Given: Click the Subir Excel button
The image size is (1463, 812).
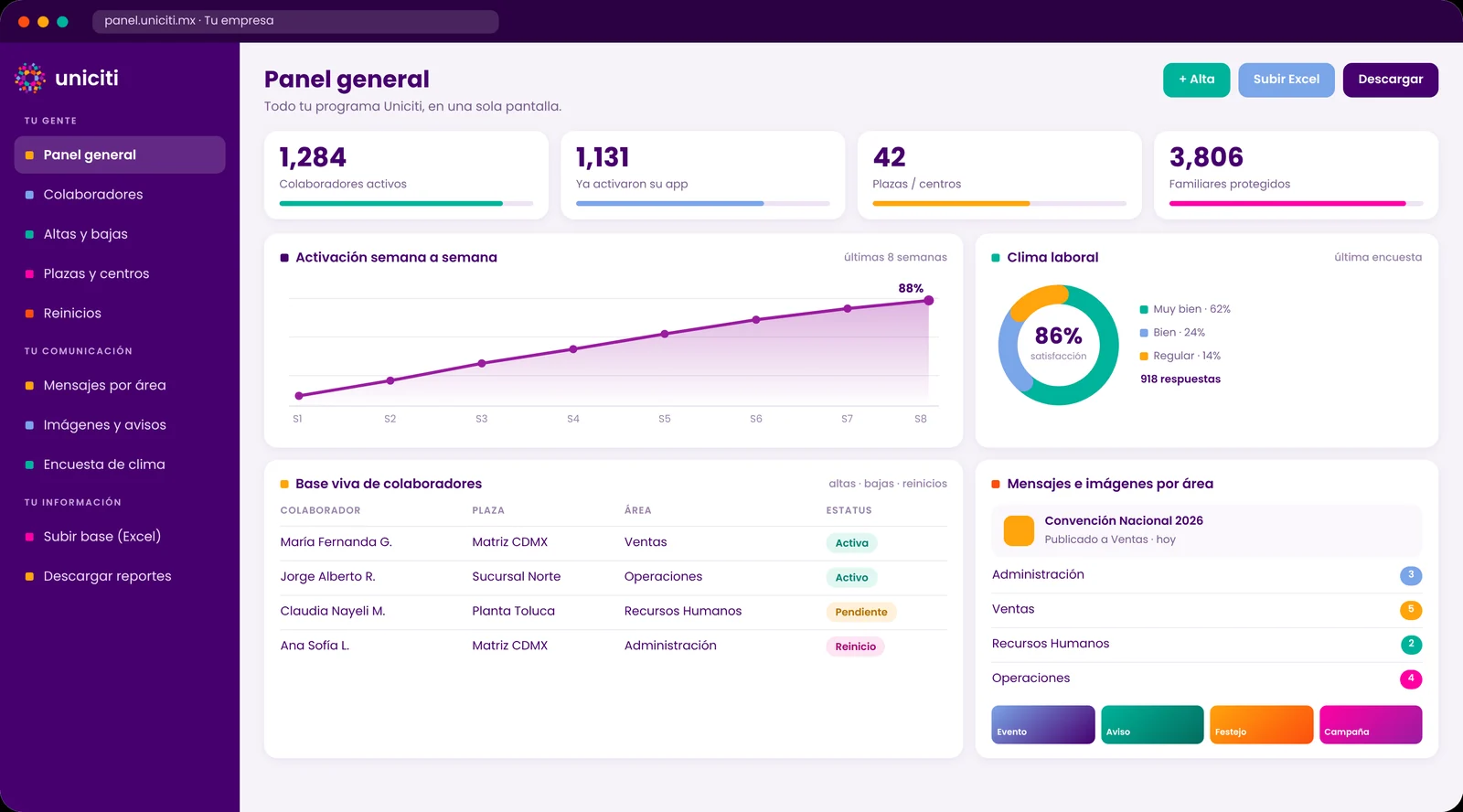Looking at the screenshot, I should pyautogui.click(x=1287, y=80).
